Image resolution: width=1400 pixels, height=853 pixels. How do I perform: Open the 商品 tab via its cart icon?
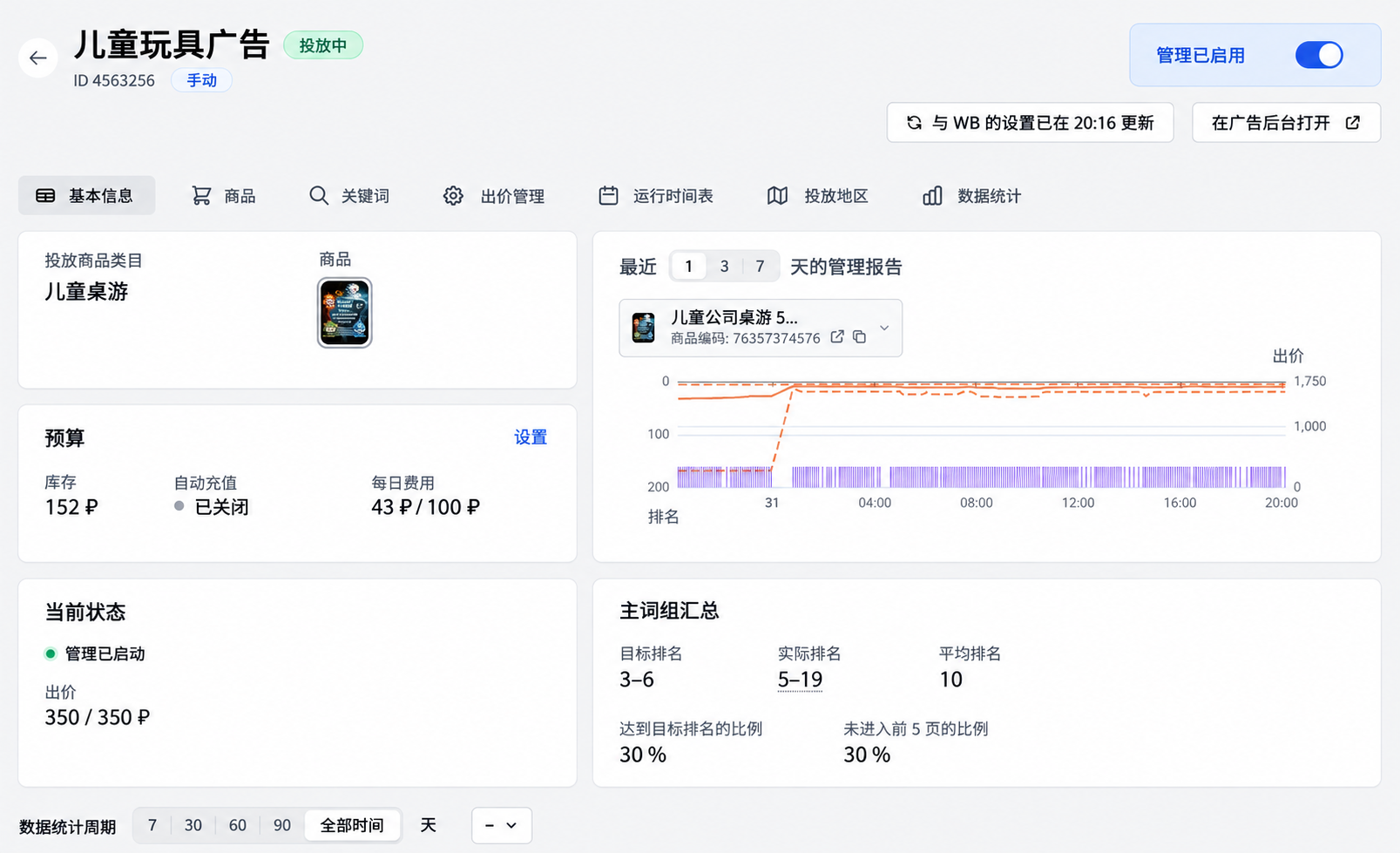pyautogui.click(x=201, y=196)
